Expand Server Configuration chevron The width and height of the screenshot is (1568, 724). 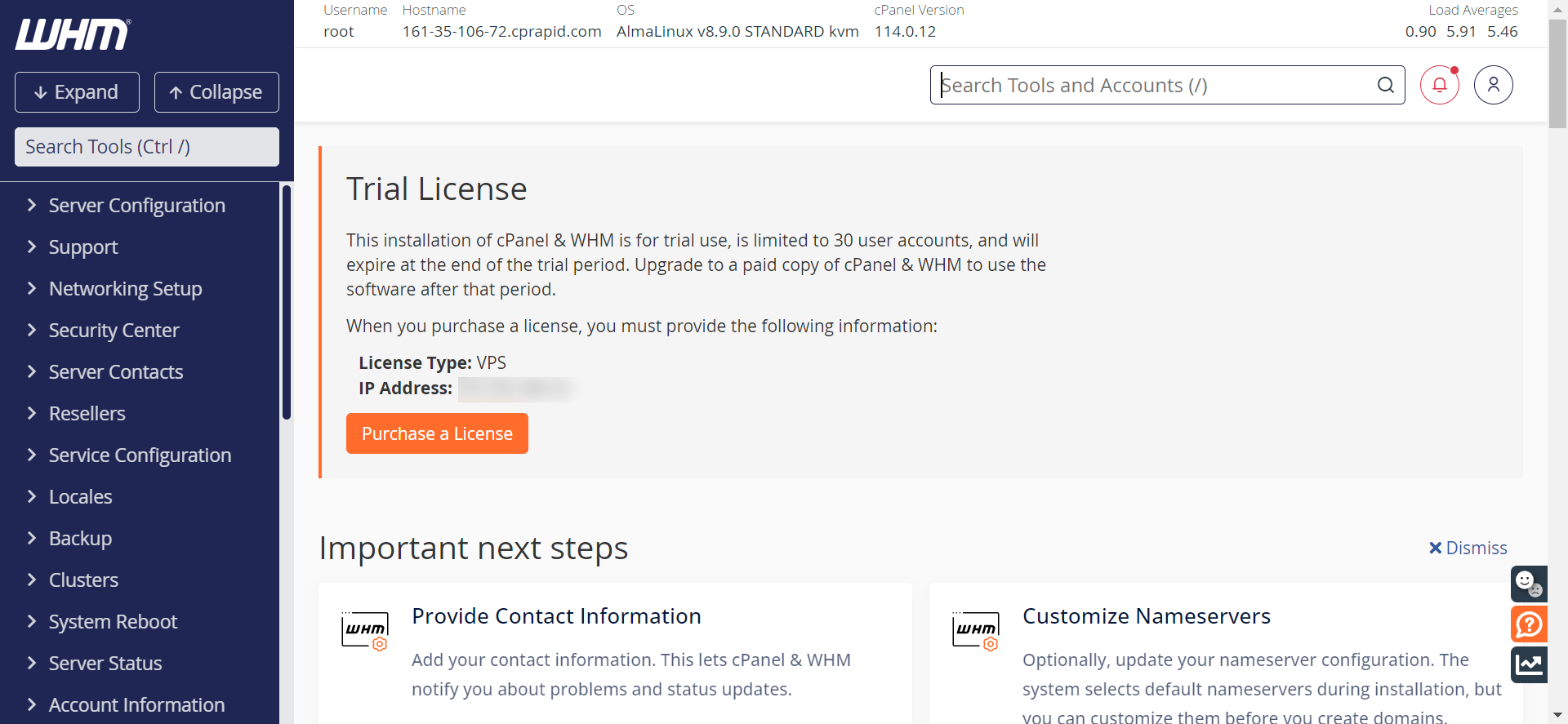pos(32,205)
